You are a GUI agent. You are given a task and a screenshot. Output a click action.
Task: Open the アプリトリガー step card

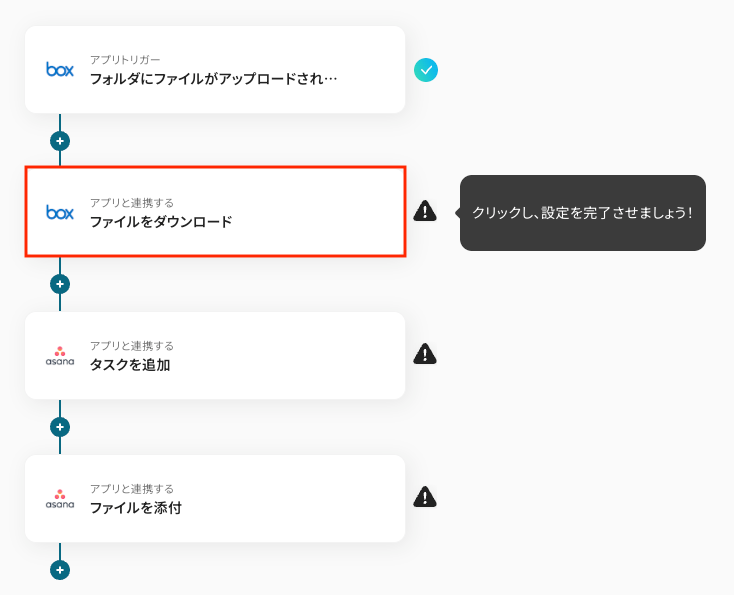(215, 70)
